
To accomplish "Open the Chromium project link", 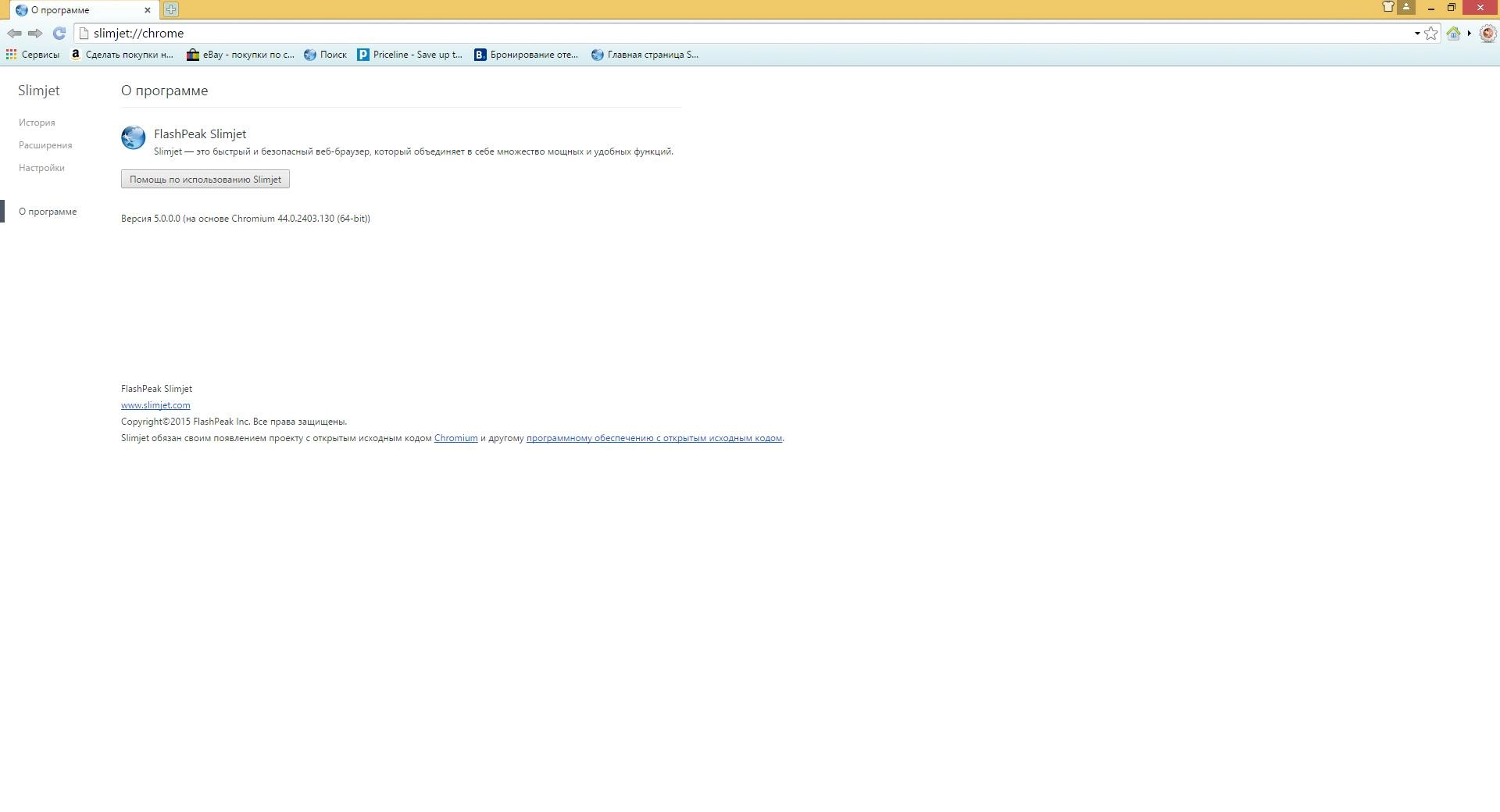I will pos(456,438).
